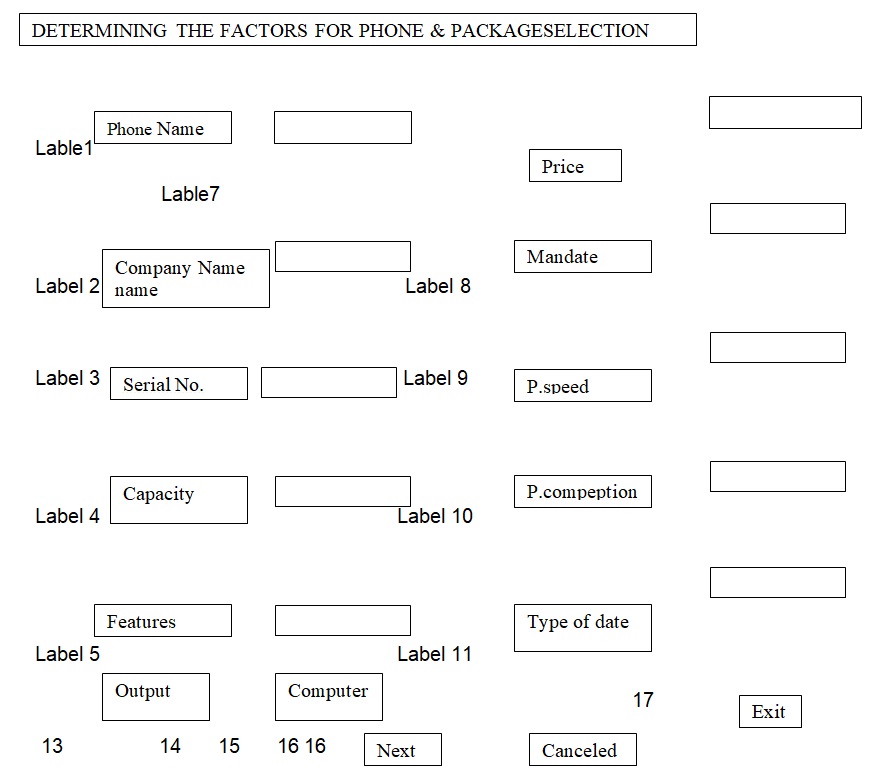Click the empty field beside Features
Viewport: 871px width, 783px height.
pyautogui.click(x=342, y=620)
